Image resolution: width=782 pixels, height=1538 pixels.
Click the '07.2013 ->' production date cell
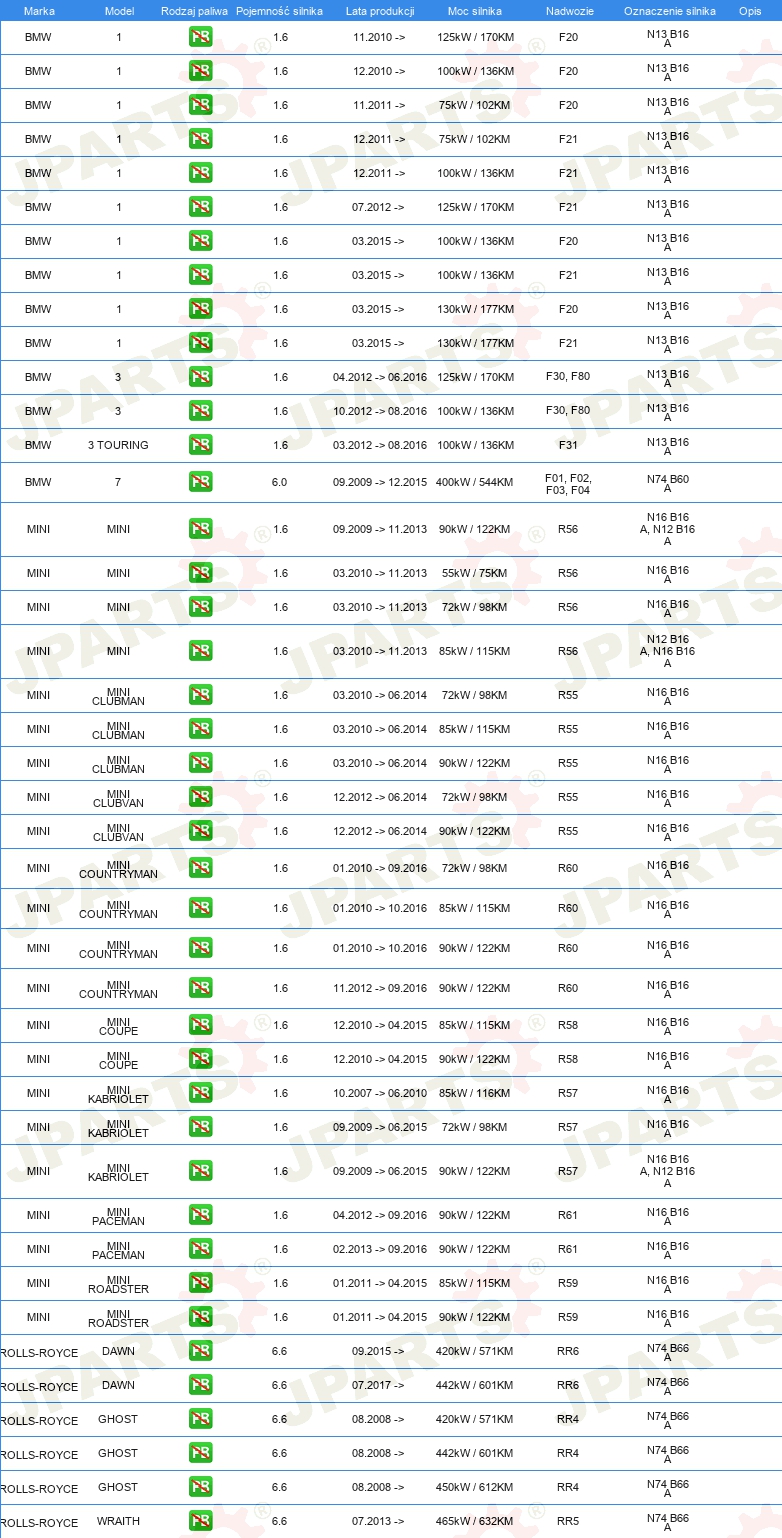point(378,1521)
